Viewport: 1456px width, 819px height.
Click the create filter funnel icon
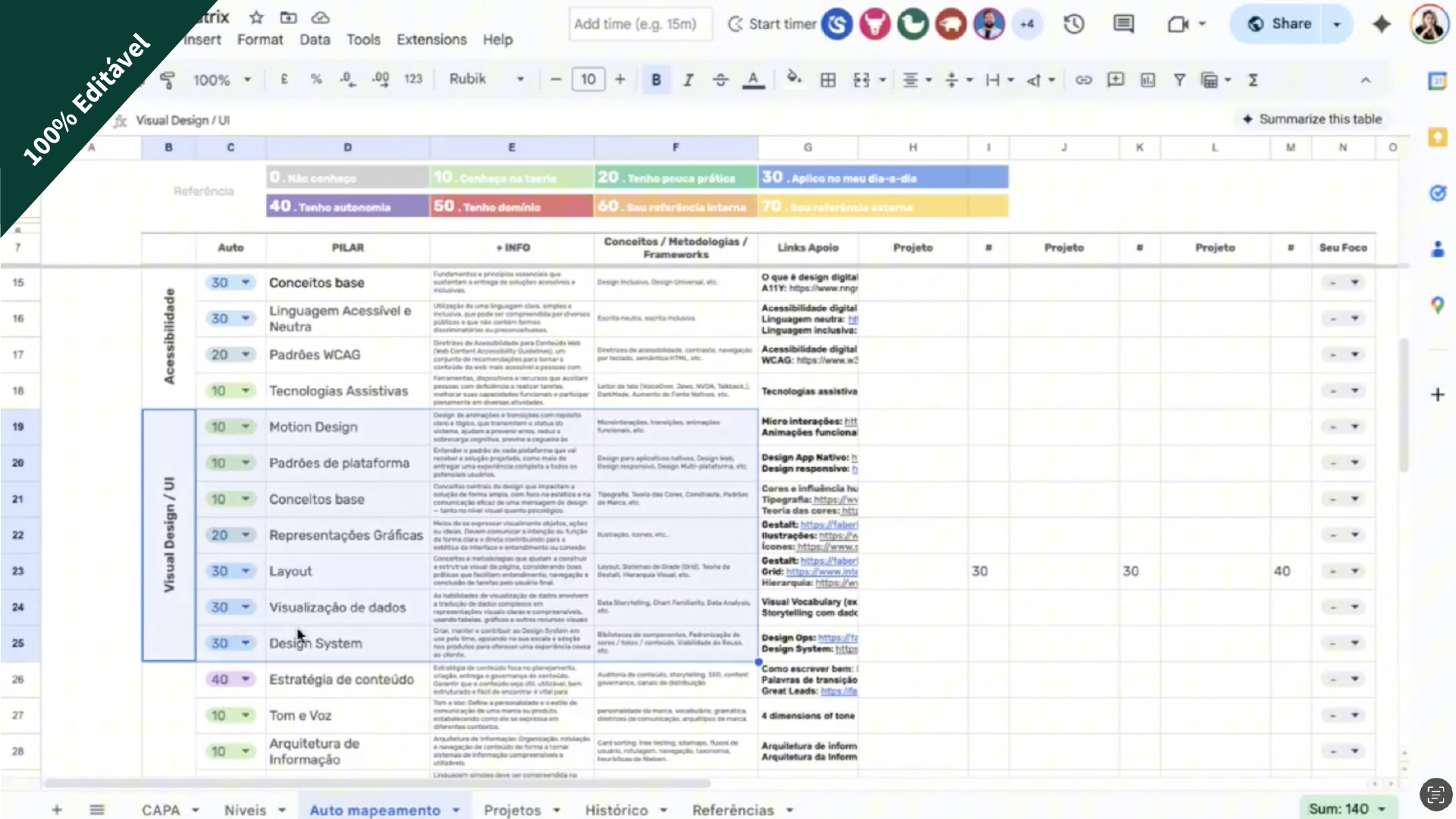1179,80
